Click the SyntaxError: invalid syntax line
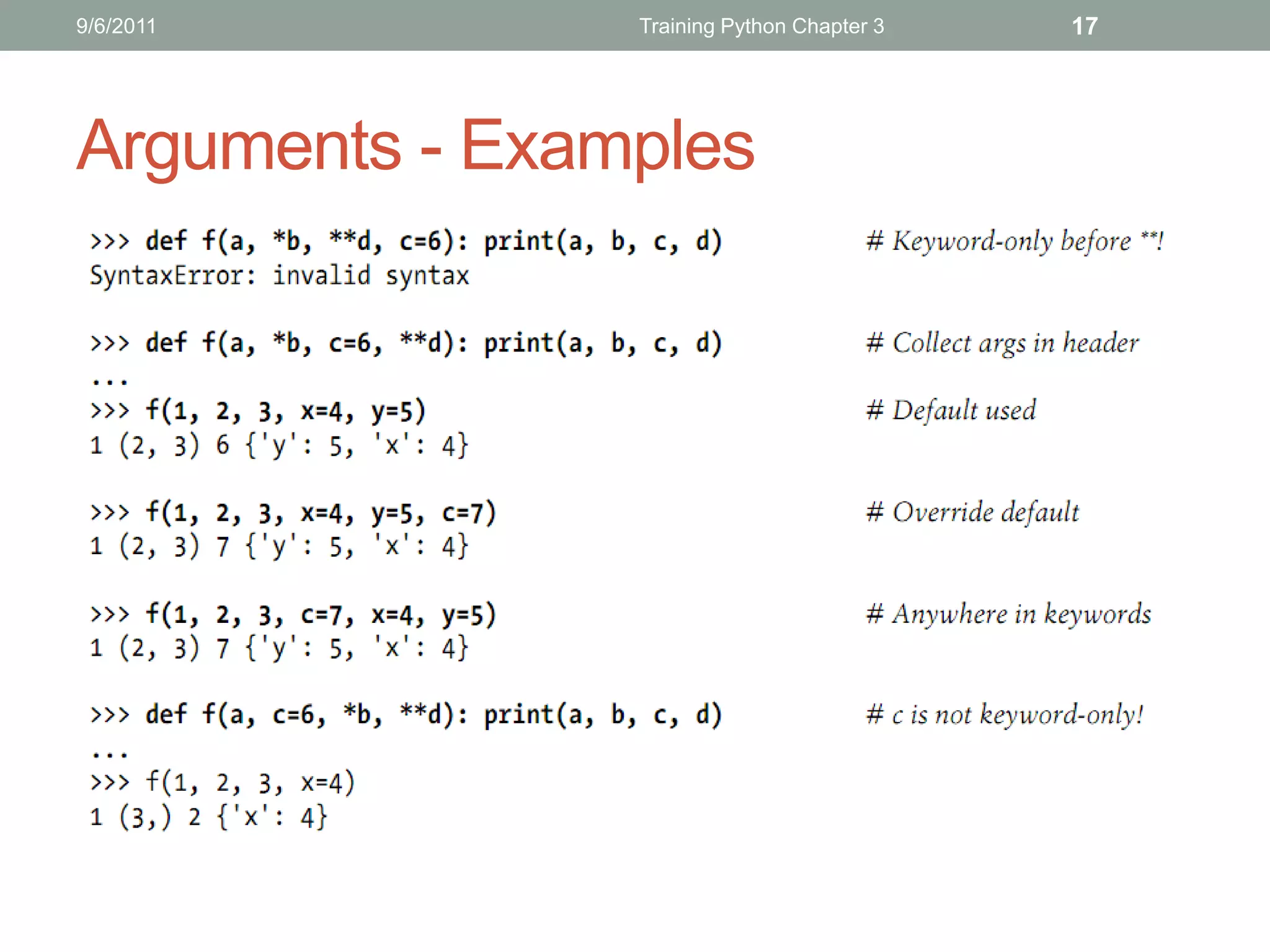1270x952 pixels. 280,275
